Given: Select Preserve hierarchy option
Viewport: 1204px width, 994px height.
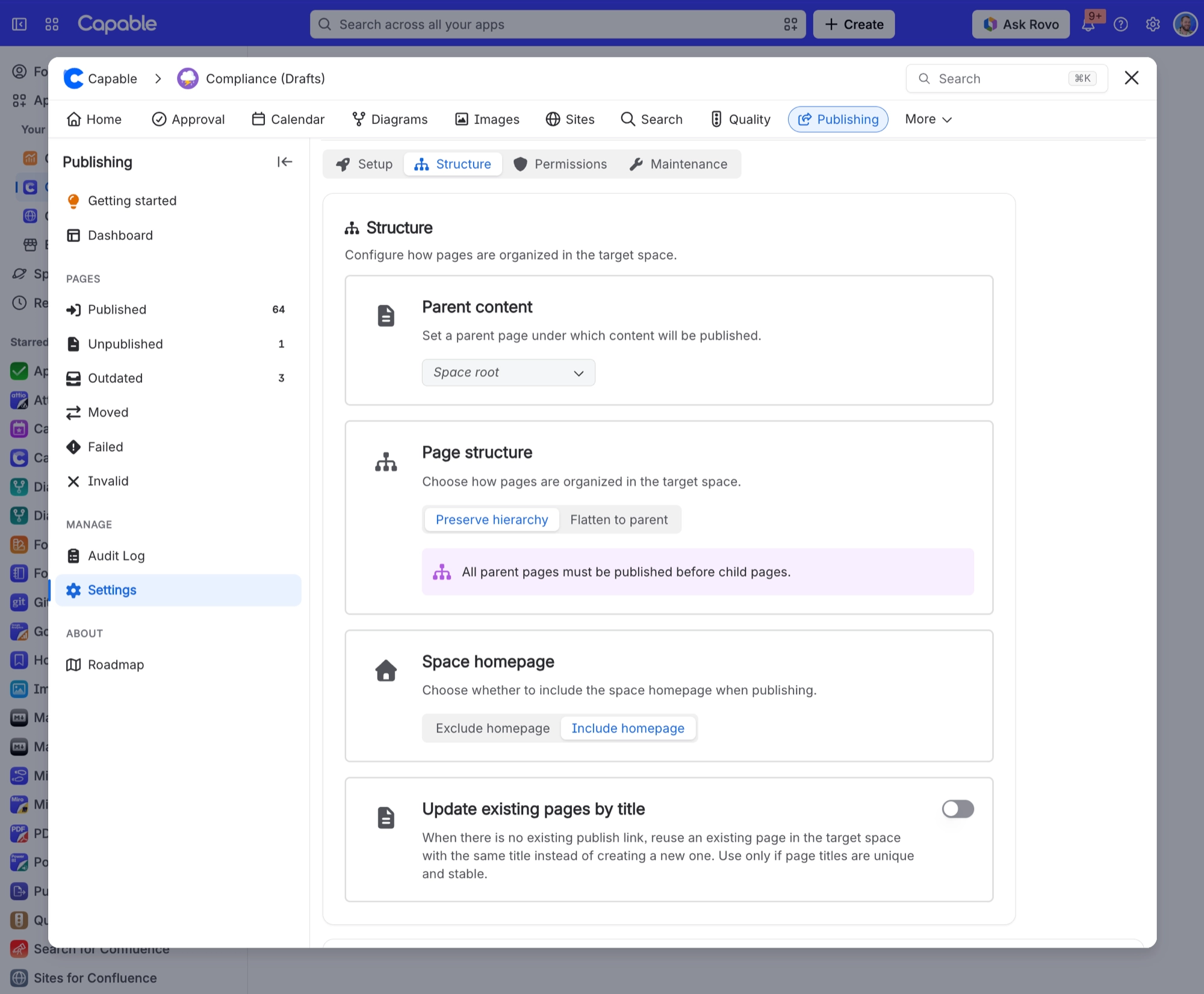Looking at the screenshot, I should click(492, 520).
